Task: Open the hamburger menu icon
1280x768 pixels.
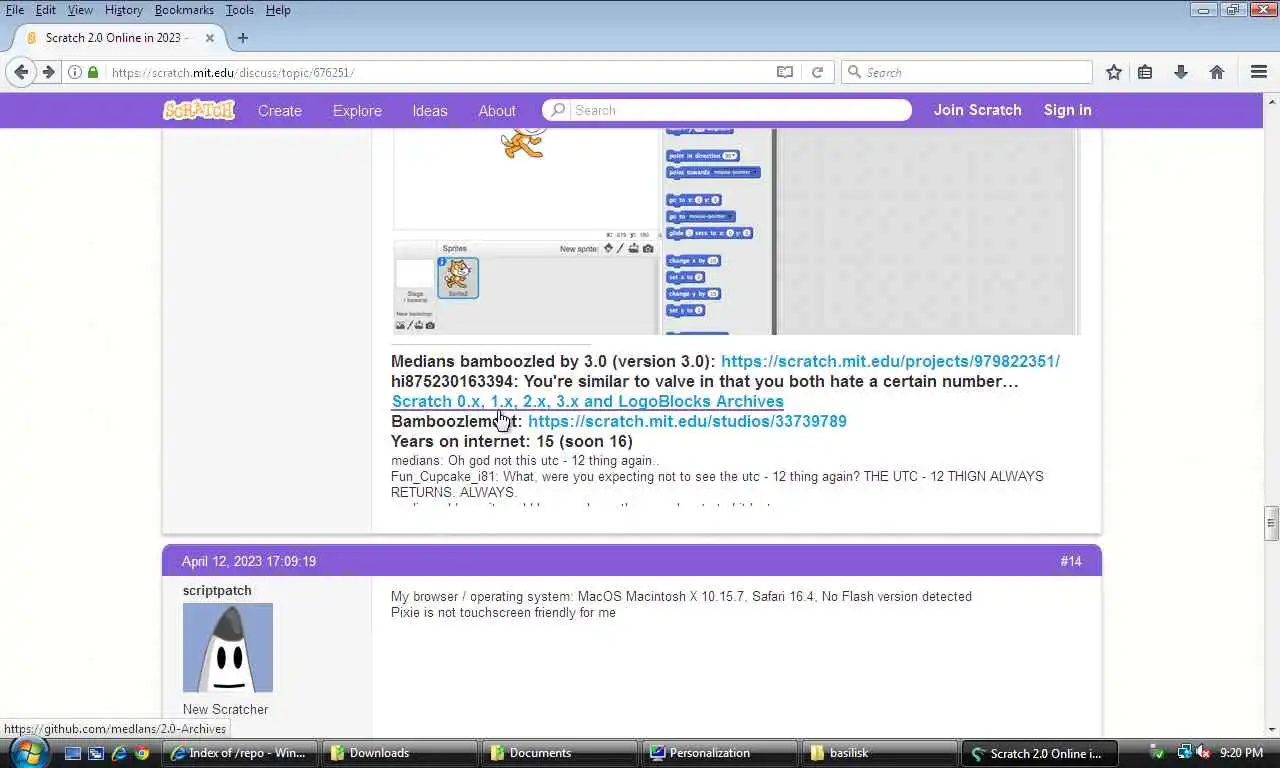Action: pos(1259,72)
